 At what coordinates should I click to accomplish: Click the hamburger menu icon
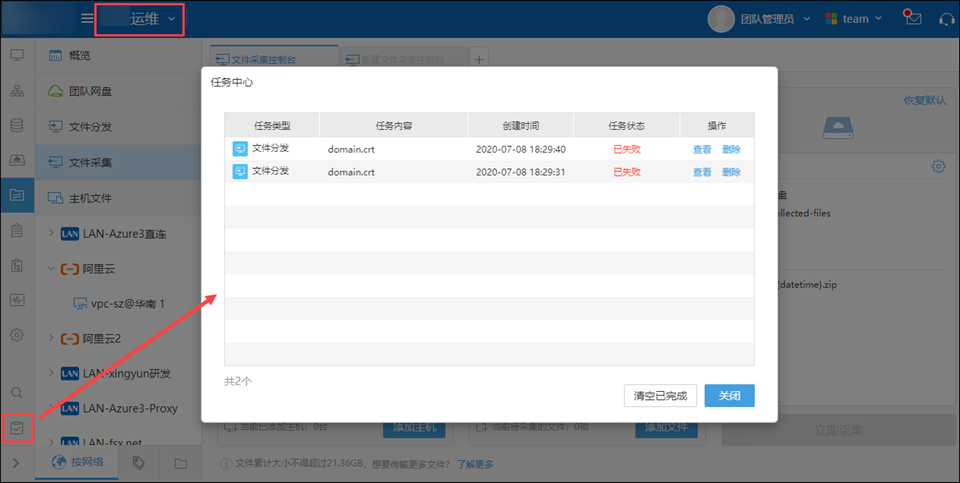click(88, 19)
